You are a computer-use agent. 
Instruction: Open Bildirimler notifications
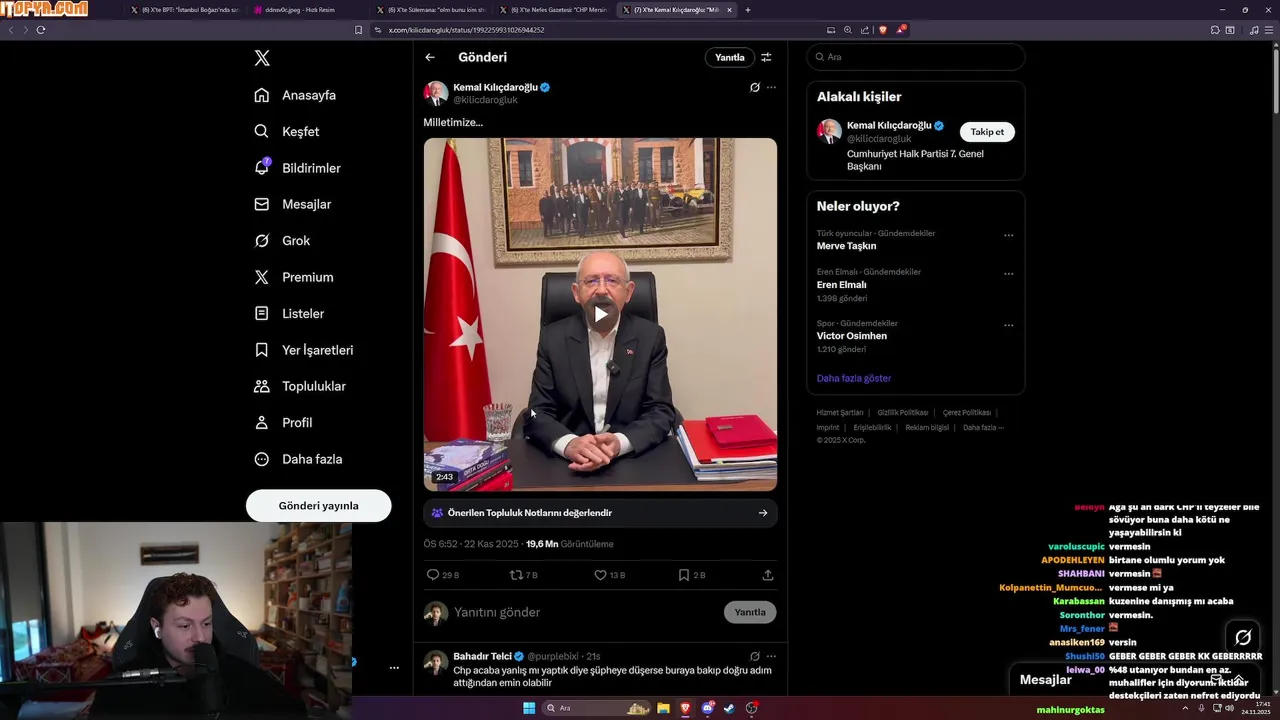pos(297,168)
